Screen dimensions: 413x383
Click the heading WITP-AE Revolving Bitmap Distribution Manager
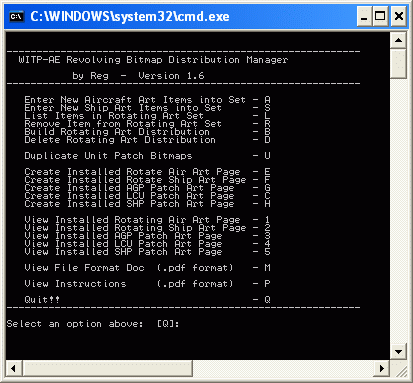(x=153, y=60)
